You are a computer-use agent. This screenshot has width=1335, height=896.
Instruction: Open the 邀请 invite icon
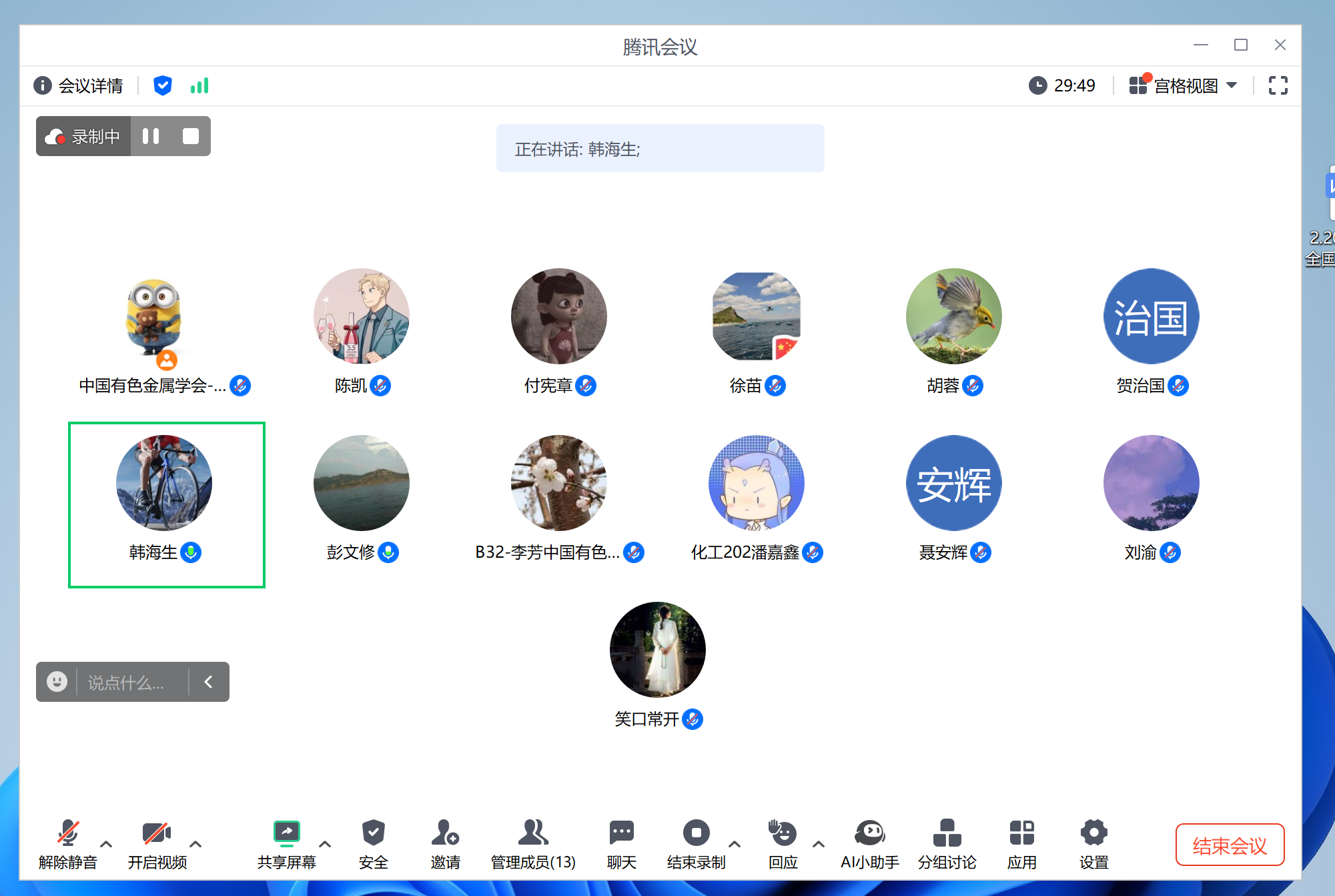445,833
